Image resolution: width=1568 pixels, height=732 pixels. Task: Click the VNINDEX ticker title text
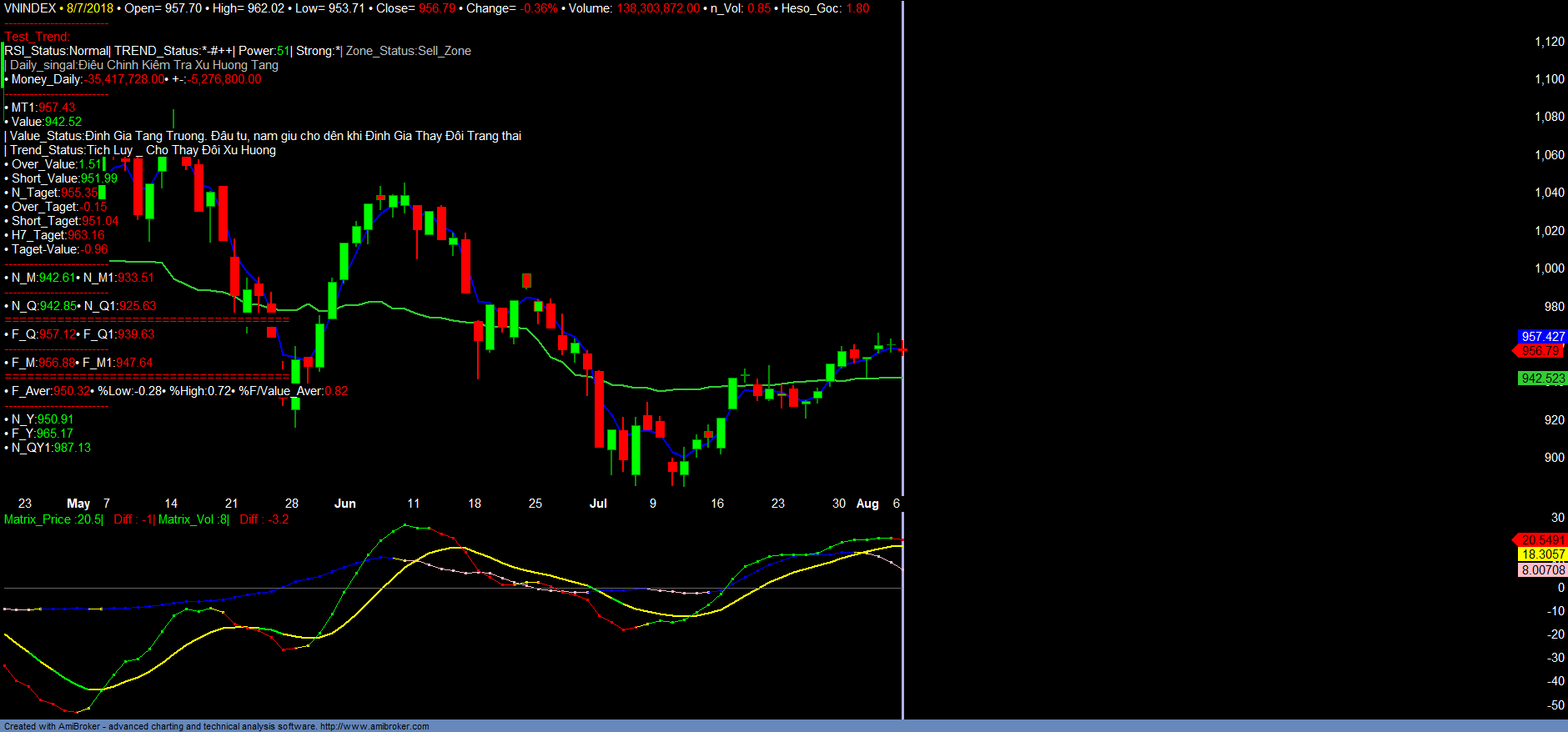[30, 8]
